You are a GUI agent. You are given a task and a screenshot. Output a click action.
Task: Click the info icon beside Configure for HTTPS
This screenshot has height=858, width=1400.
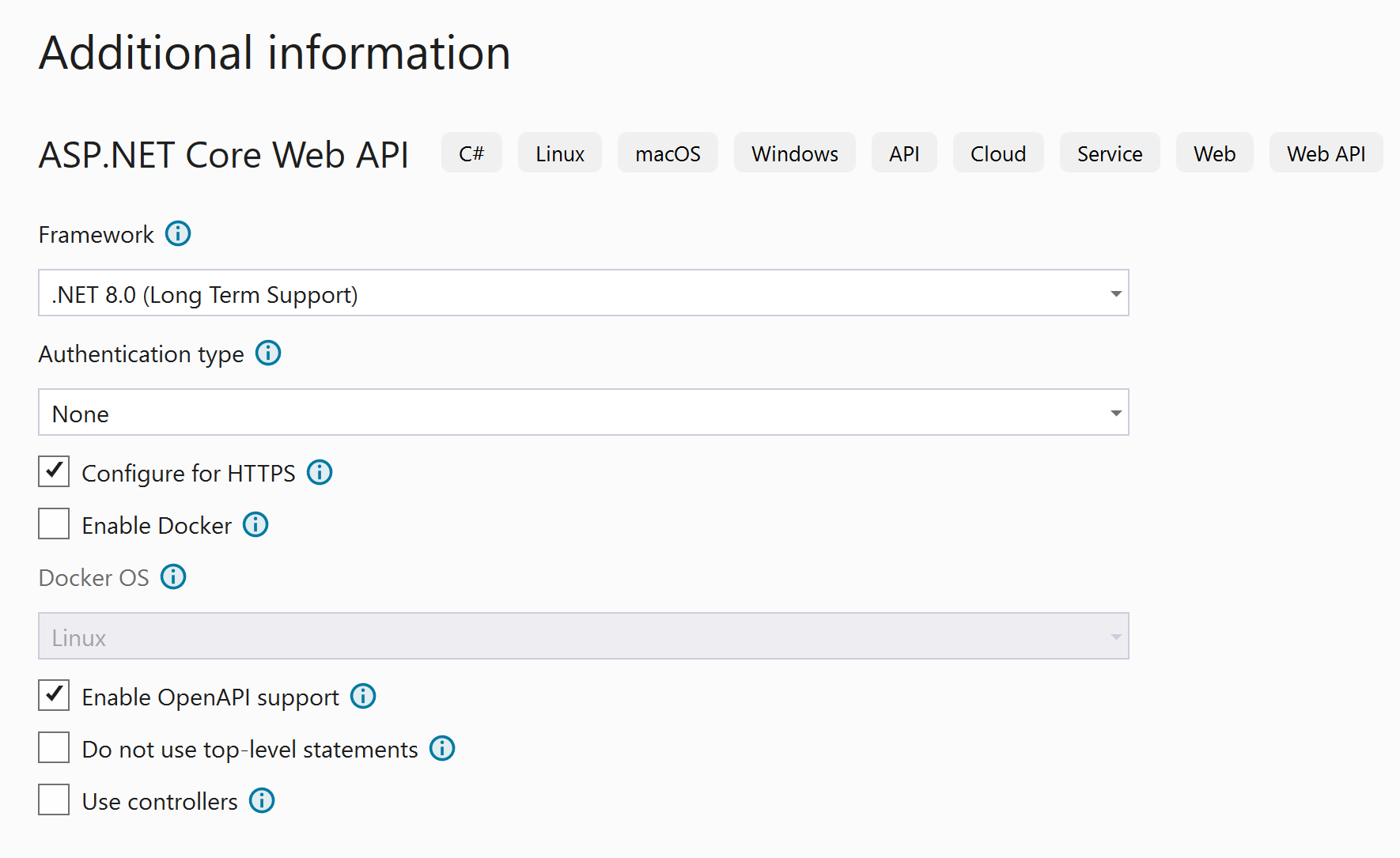pos(319,472)
